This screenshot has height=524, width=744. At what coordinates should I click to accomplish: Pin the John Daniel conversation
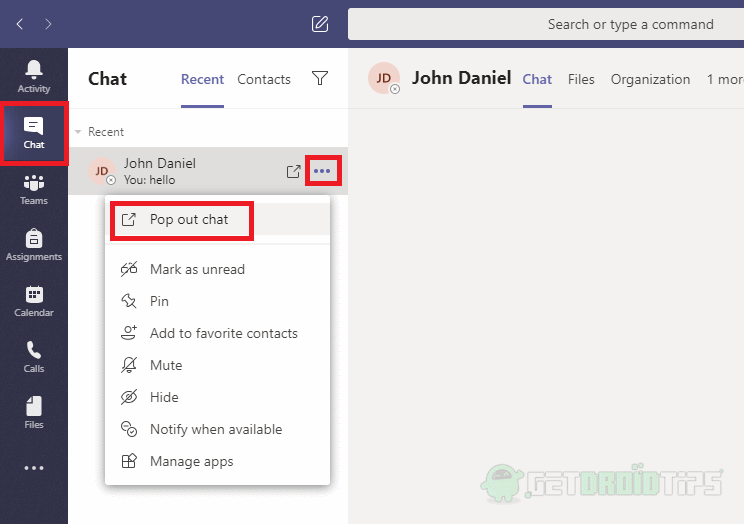tap(217, 301)
